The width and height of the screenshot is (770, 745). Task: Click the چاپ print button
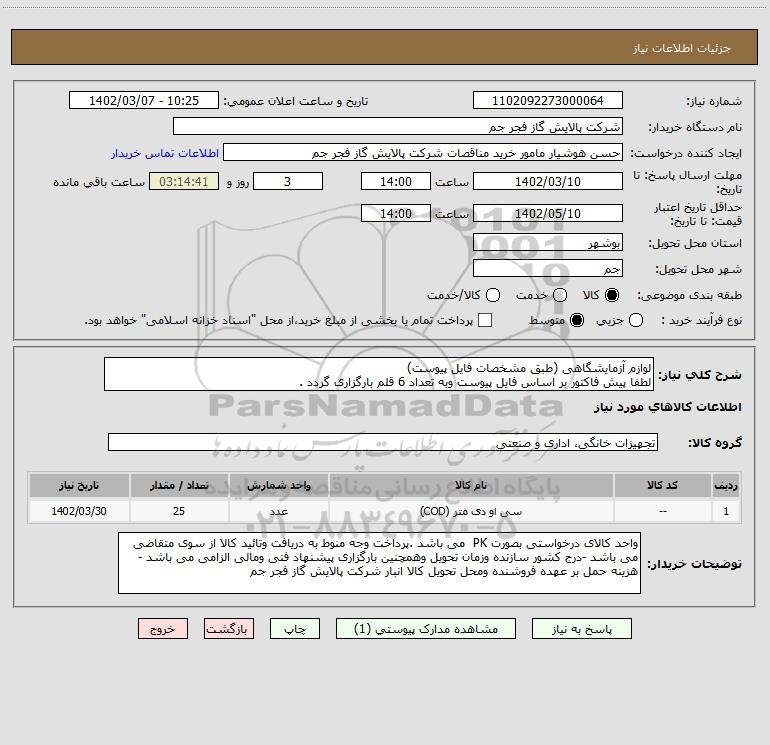295,629
